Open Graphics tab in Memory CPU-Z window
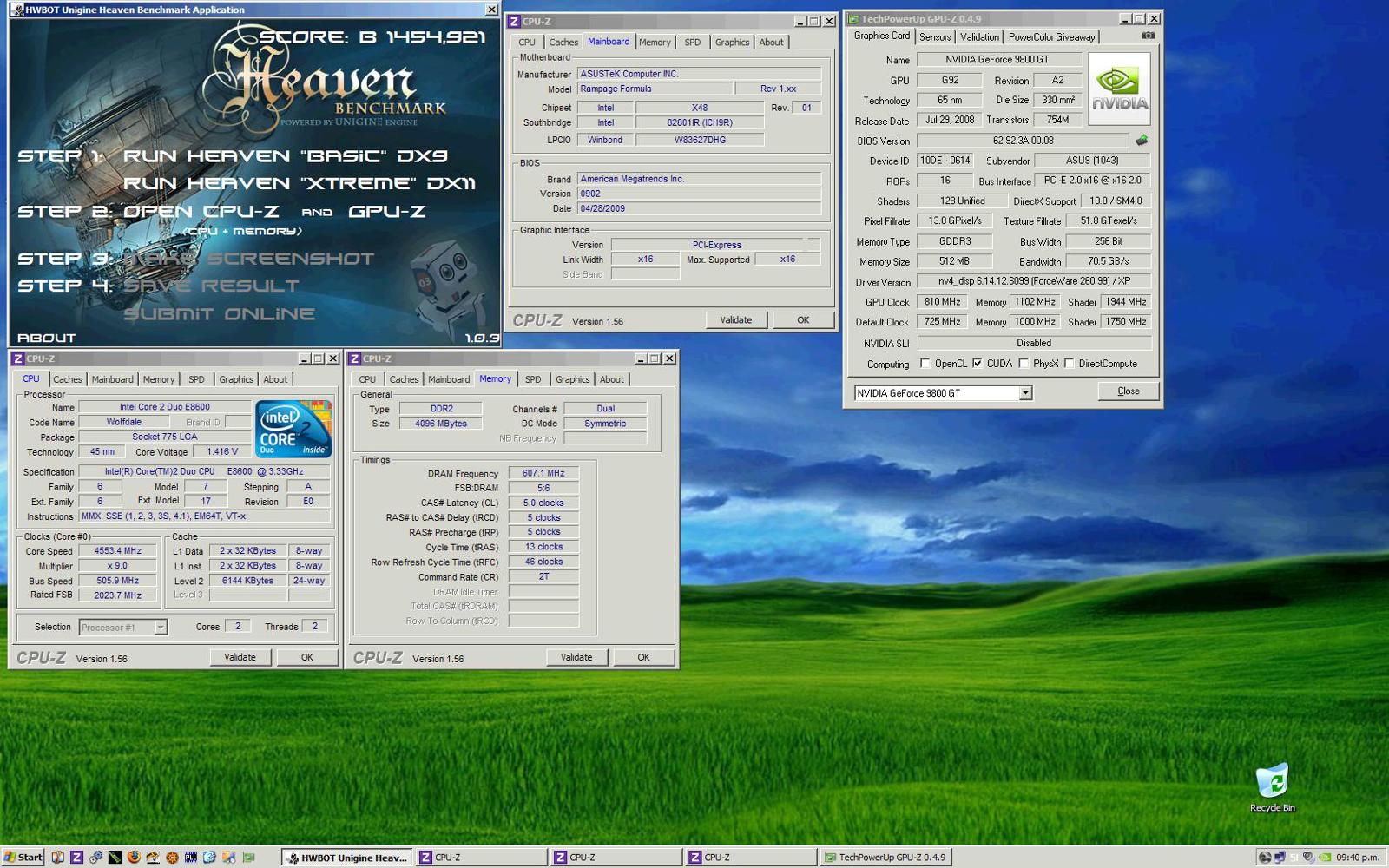Screen dimensions: 1389x868 point(573,379)
